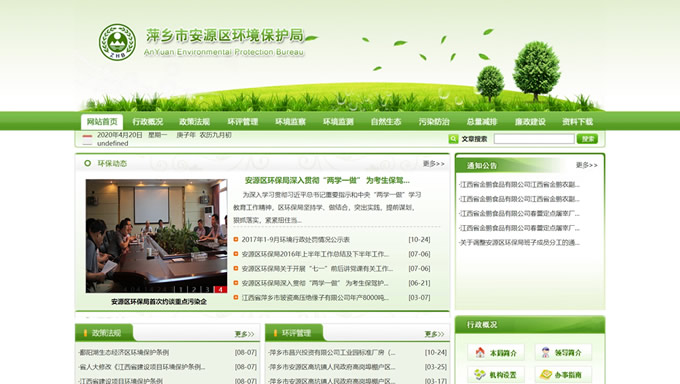This screenshot has width=680, height=384.
Task: Open the [03-25] 安源区高坑镇人民政府 item
Action: [332, 367]
